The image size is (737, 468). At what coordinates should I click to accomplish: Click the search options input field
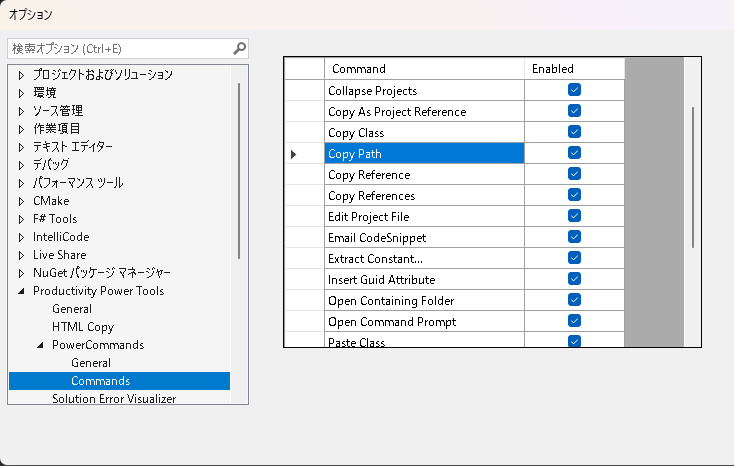point(118,48)
